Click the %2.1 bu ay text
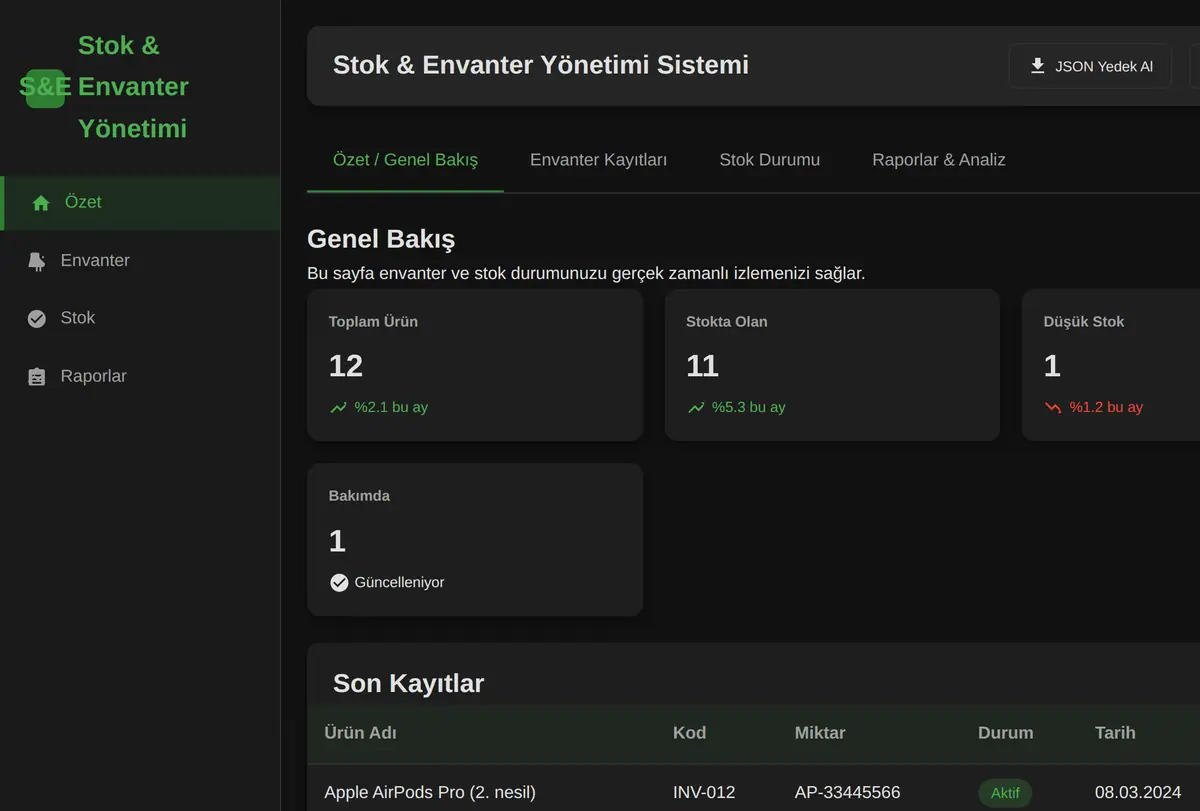The height and width of the screenshot is (811, 1200). 391,408
